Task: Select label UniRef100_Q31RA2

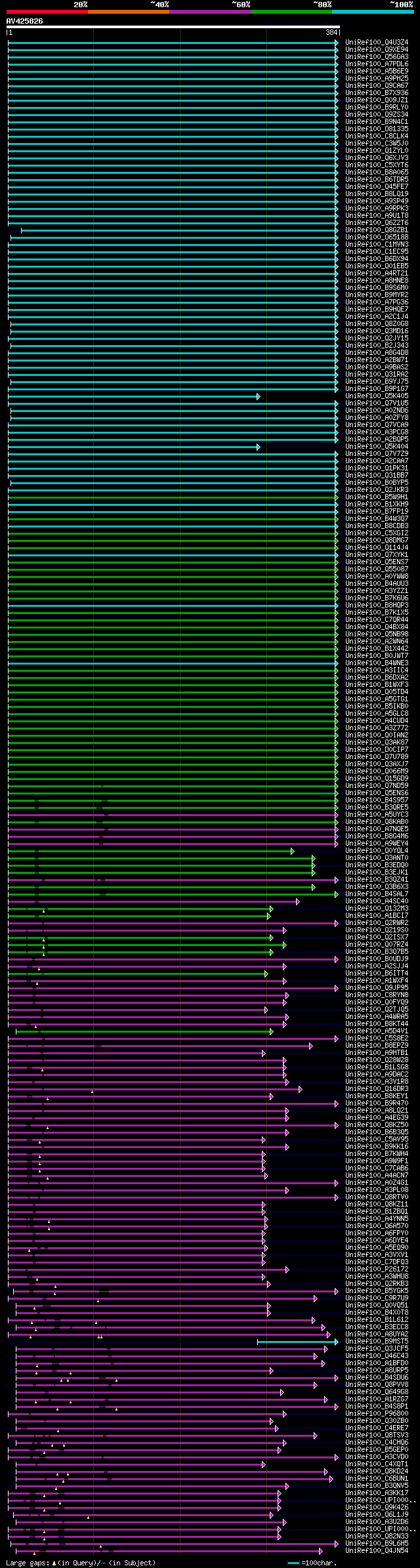Action: tap(377, 374)
